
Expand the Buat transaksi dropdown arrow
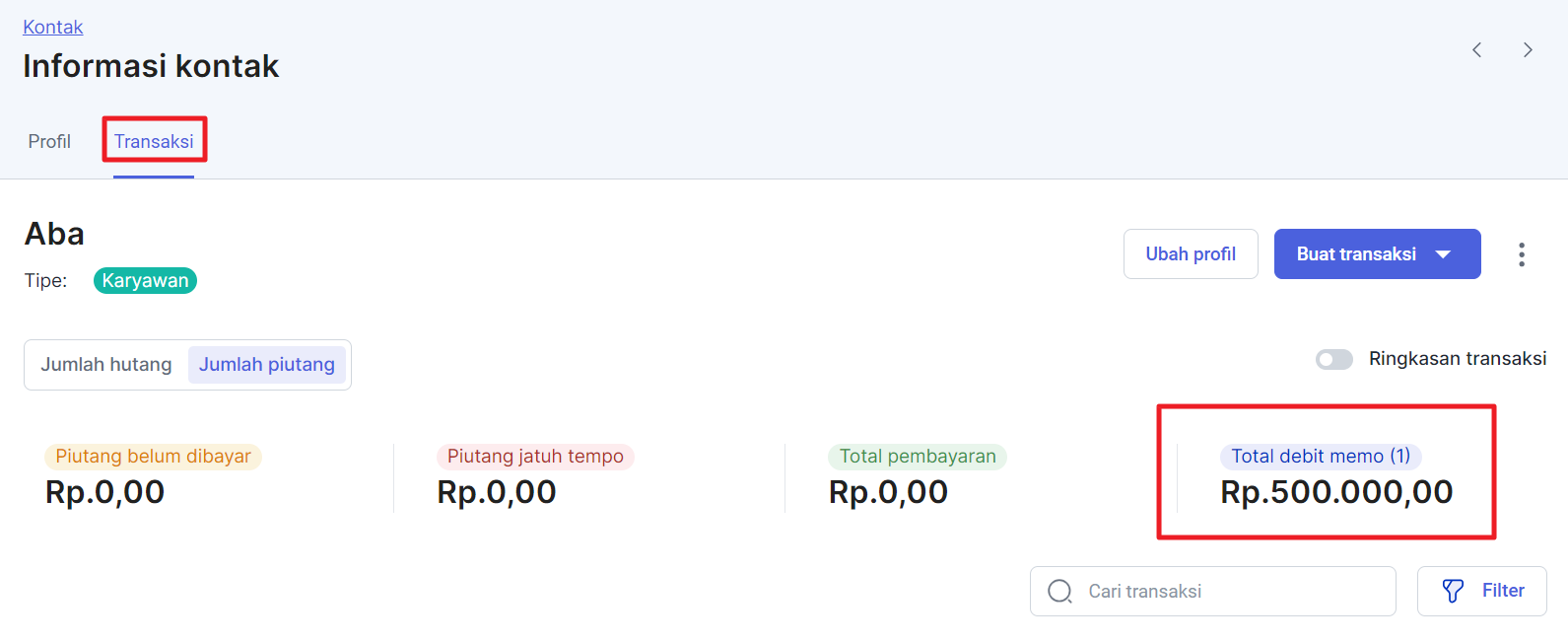[1443, 254]
